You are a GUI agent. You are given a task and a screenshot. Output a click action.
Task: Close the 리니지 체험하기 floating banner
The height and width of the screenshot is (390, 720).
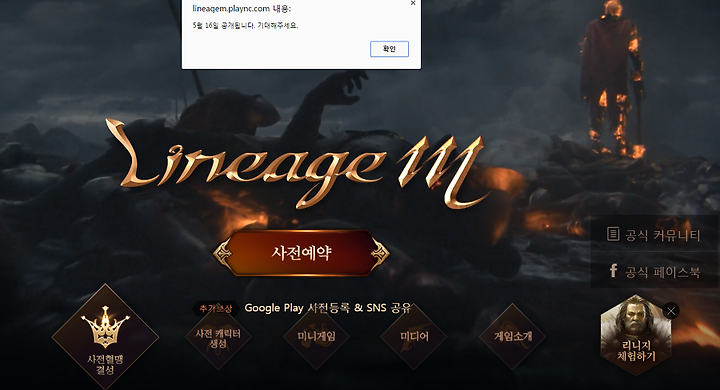tap(671, 311)
